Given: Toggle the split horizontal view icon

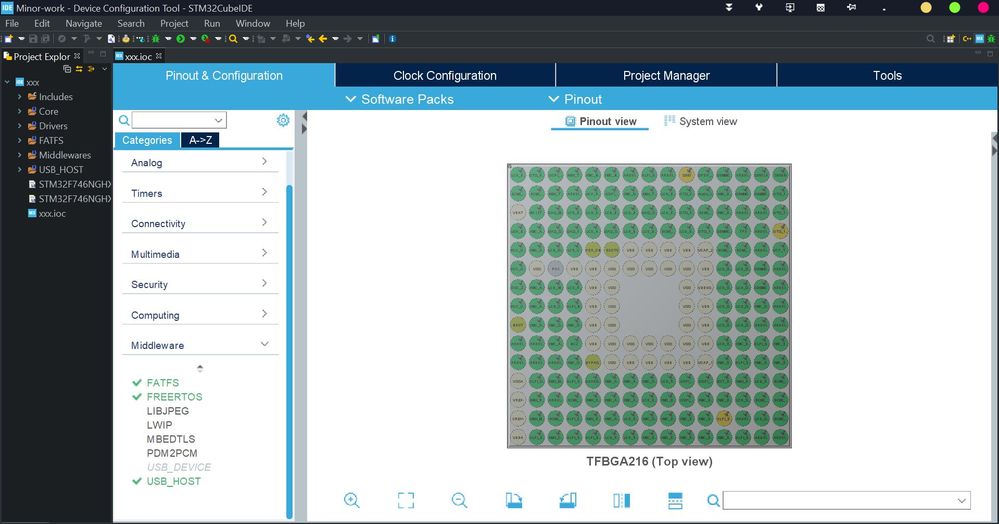Looking at the screenshot, I should click(x=675, y=500).
